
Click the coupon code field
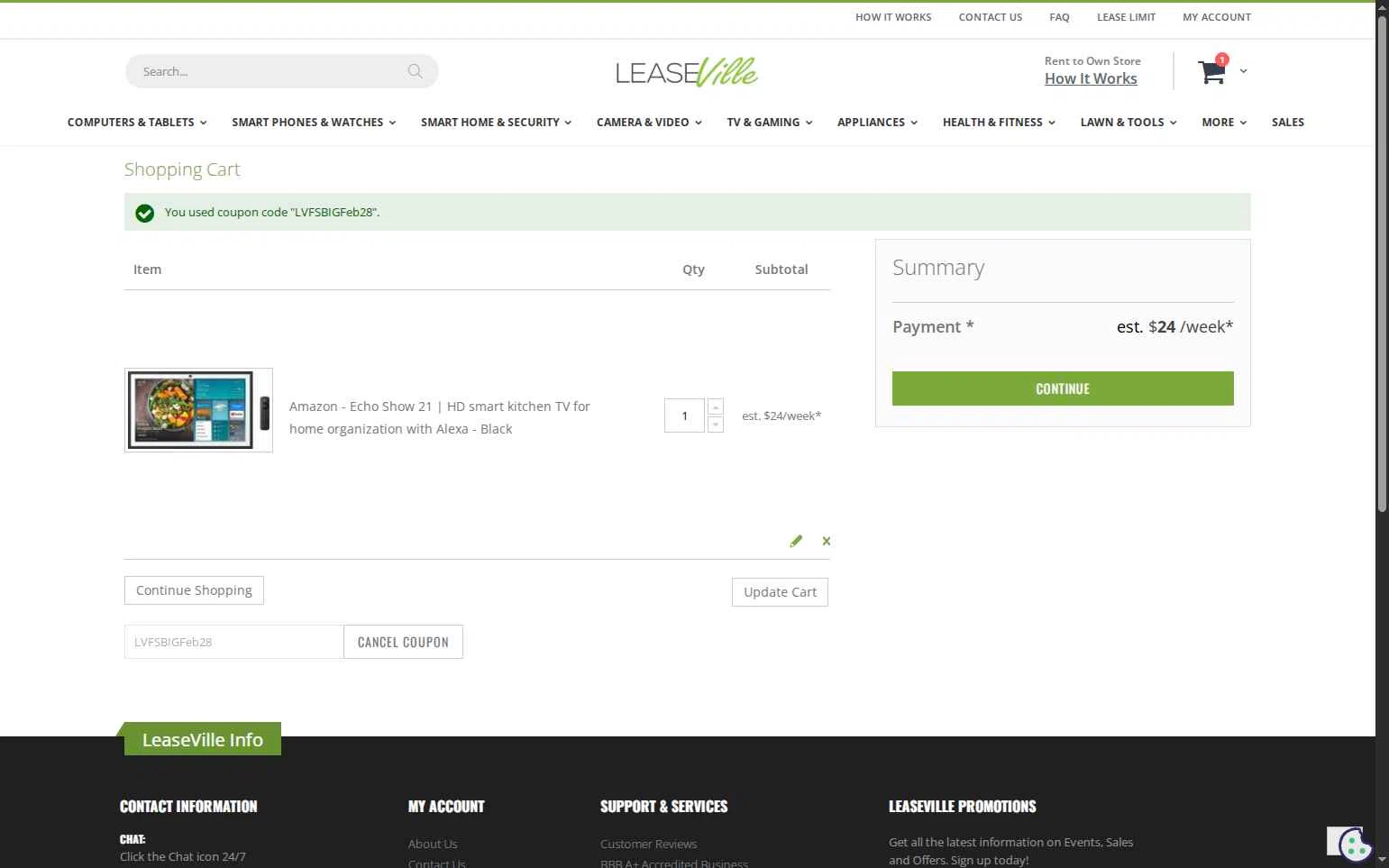point(234,642)
